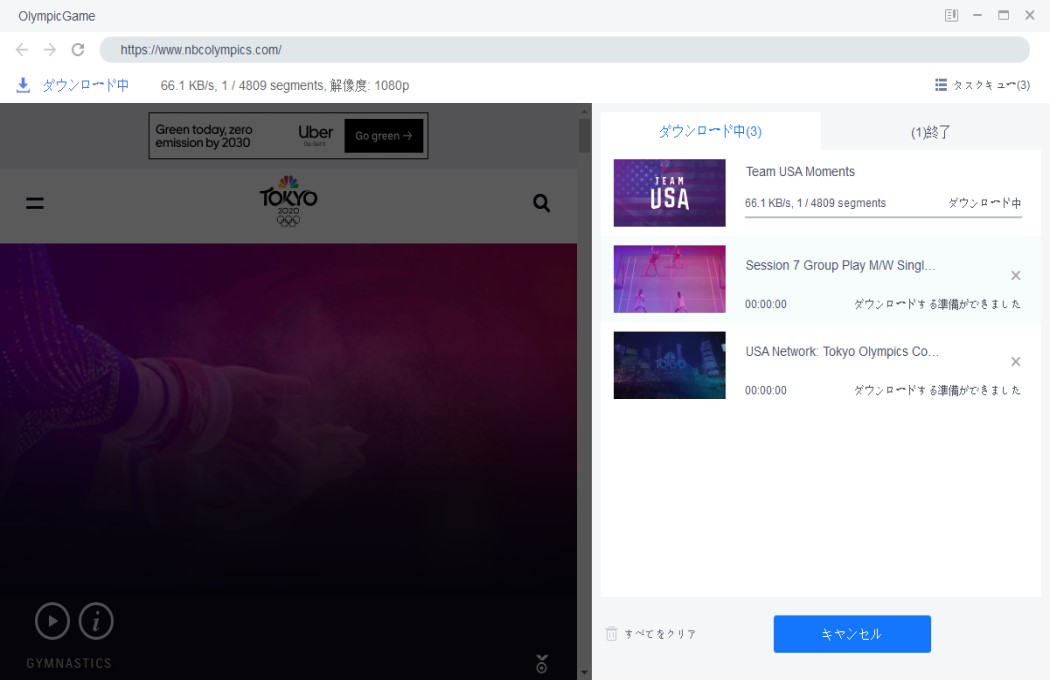Switch to the ダウンロード中(3) tab
This screenshot has height=680, width=1050.
pyautogui.click(x=710, y=132)
